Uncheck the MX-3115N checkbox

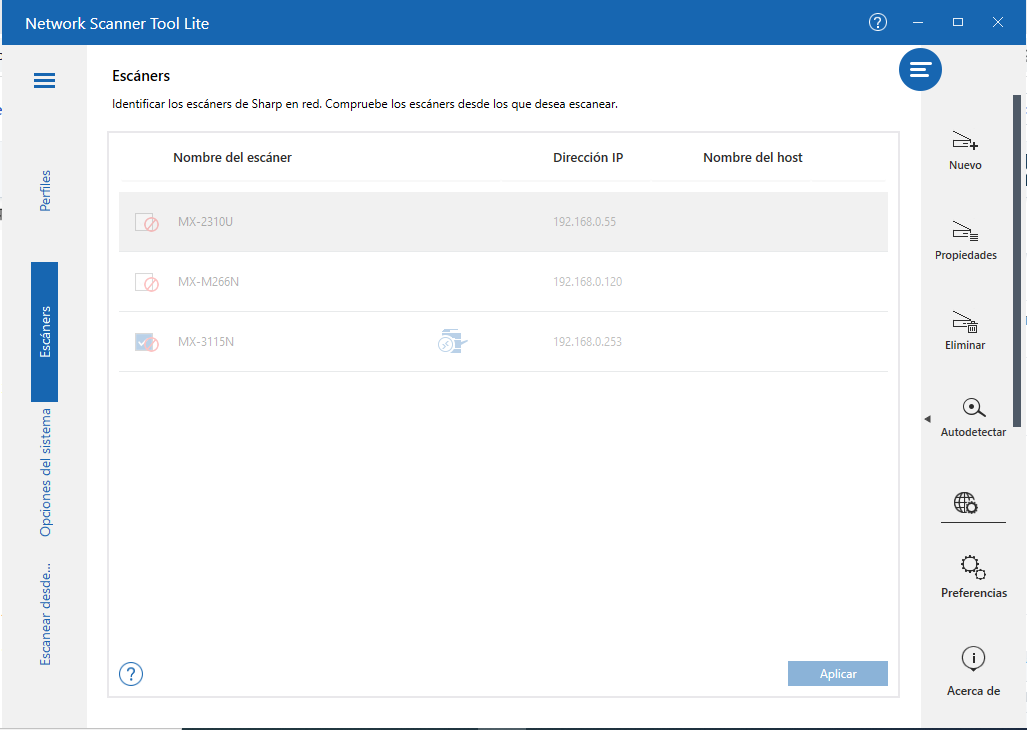tap(144, 342)
